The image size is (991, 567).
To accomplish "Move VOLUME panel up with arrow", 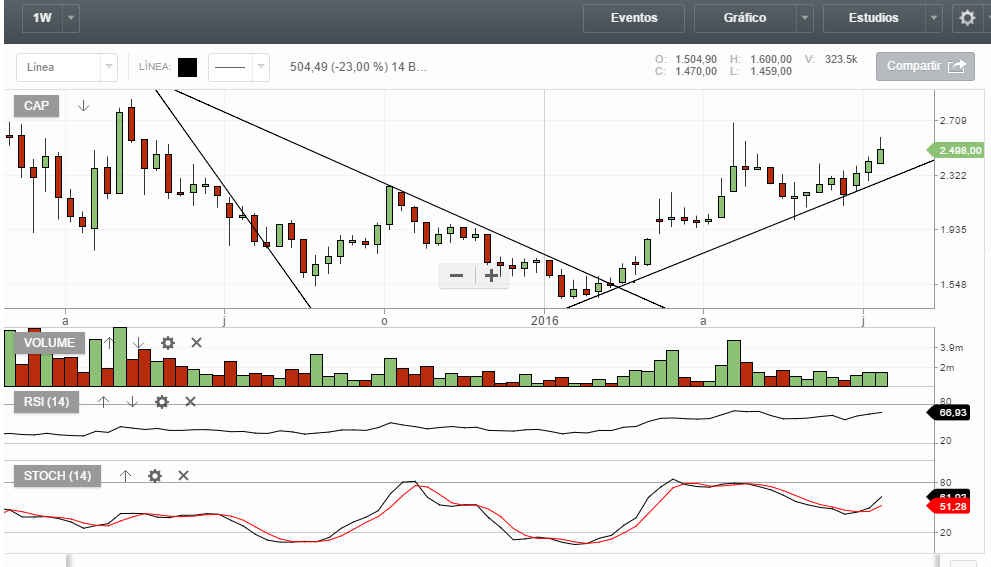I will click(109, 343).
